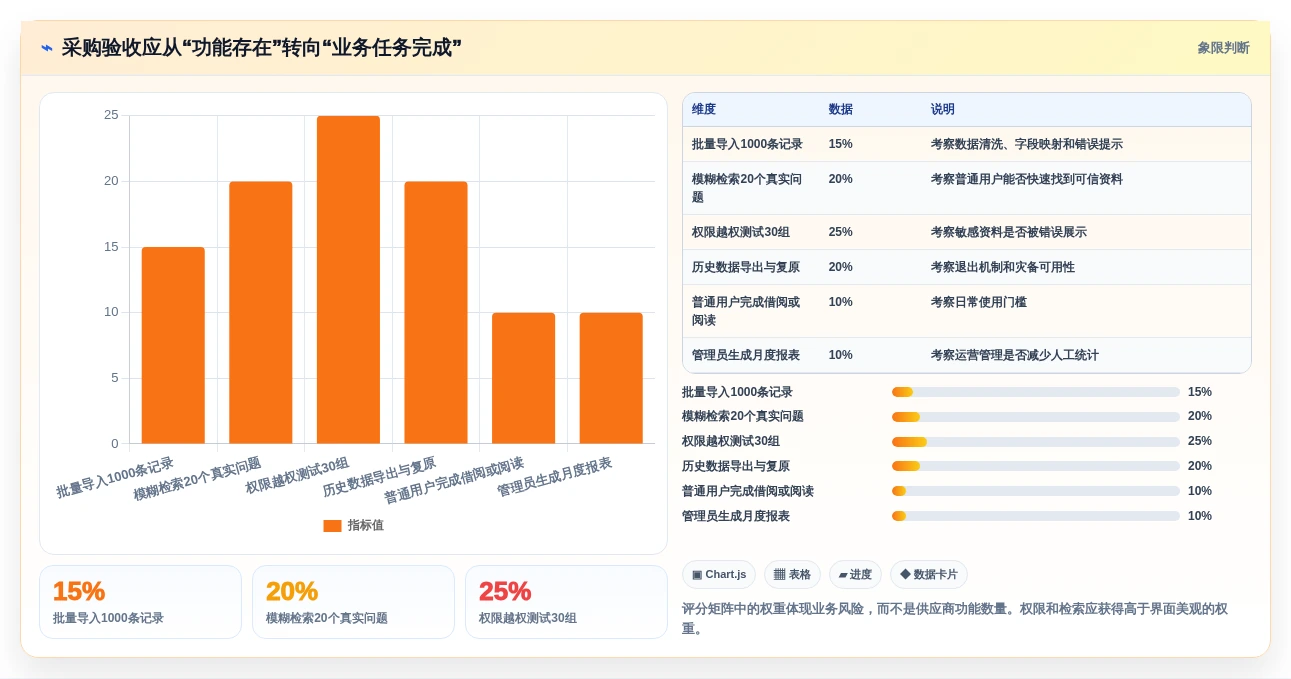Click the 15% value in table's 数据 column
1291x679 pixels.
click(x=841, y=144)
